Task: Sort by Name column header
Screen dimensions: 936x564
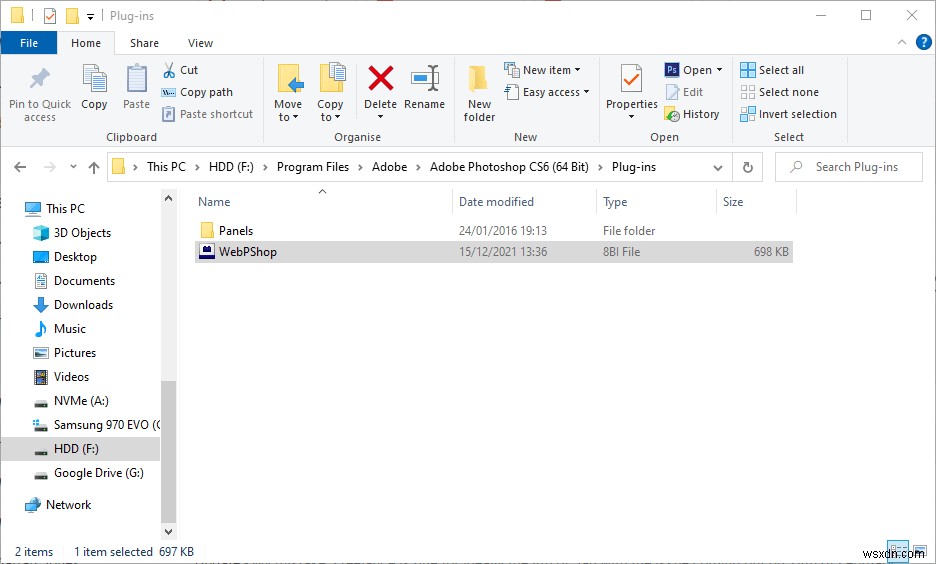Action: [322, 202]
